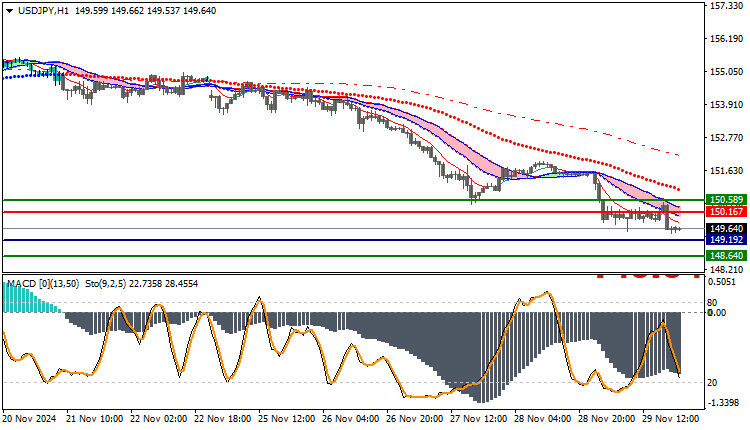Select the -1.3398 MACD scale value
Image resolution: width=750 pixels, height=430 pixels.
[722, 403]
